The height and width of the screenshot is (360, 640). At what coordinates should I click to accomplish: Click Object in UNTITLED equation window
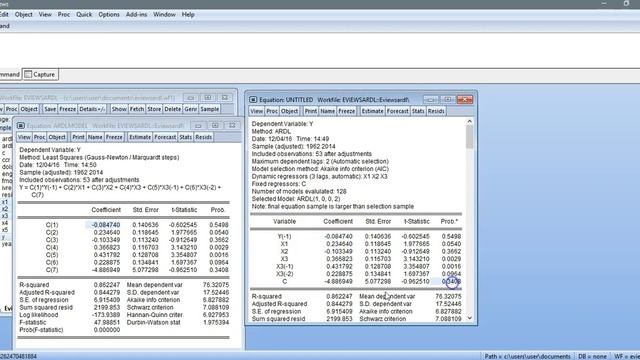(289, 111)
